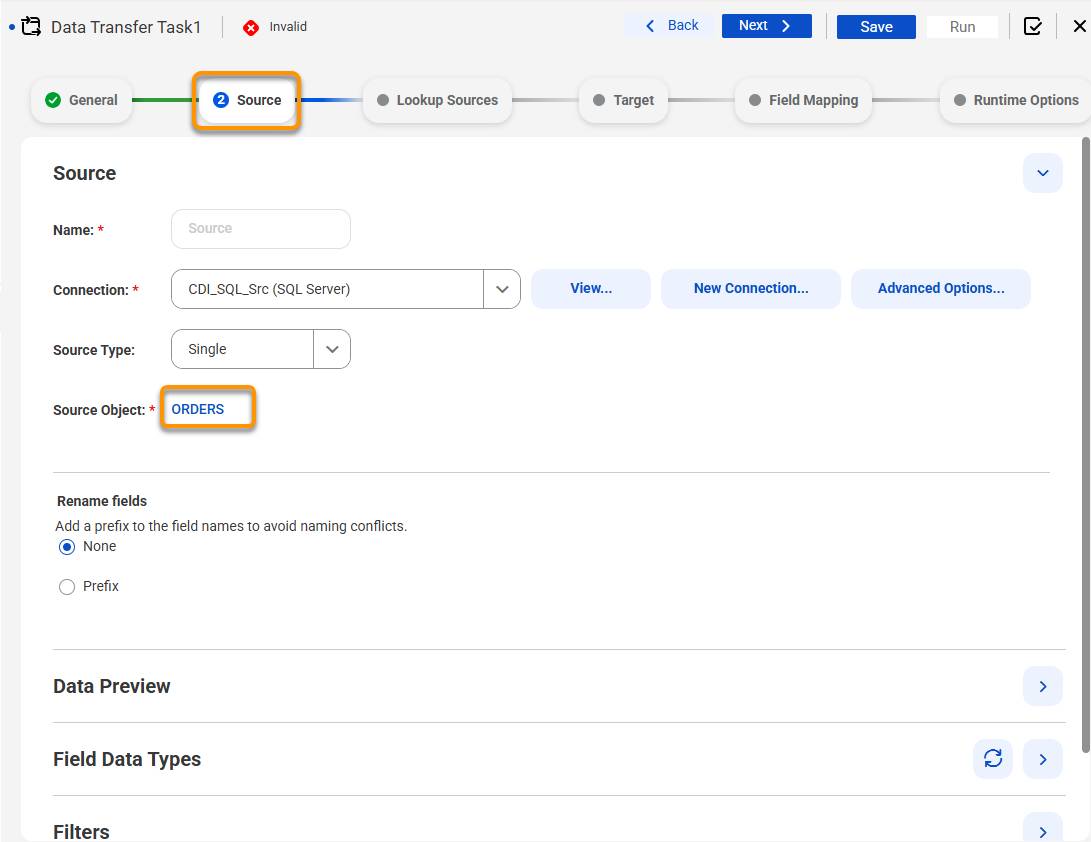The image size is (1091, 842).
Task: Click the 'Data Transfer Task1' title
Action: 126,27
